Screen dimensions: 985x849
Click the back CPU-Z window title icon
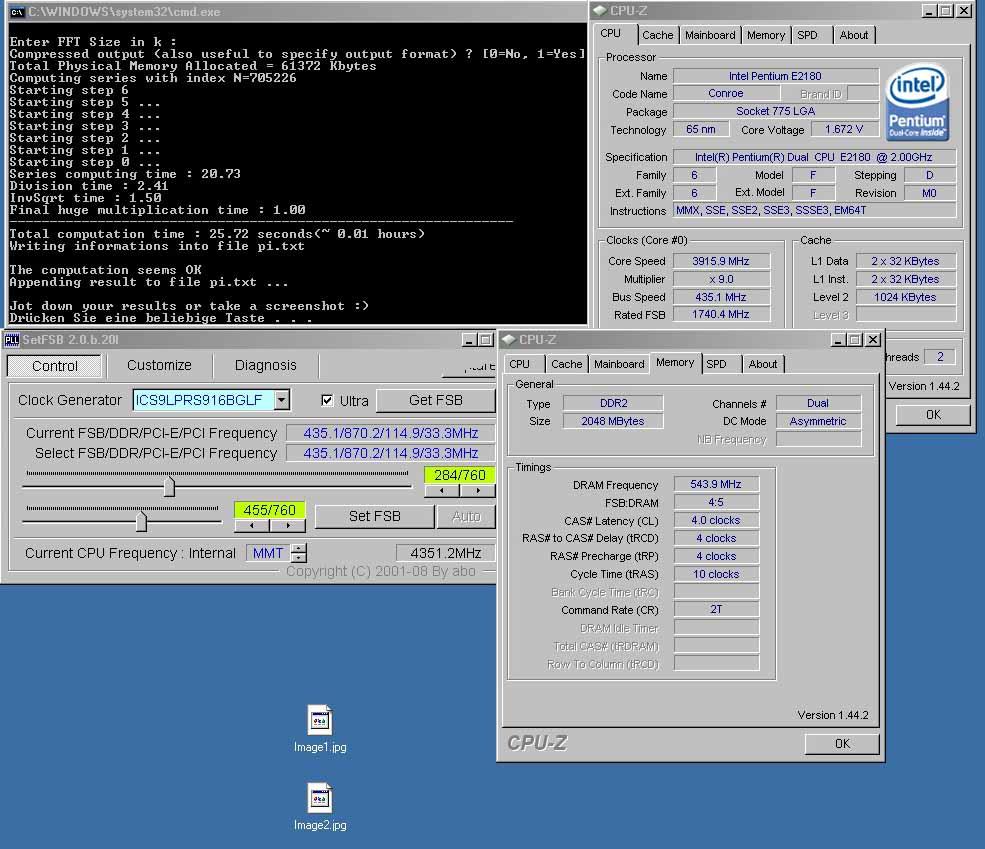tap(600, 11)
